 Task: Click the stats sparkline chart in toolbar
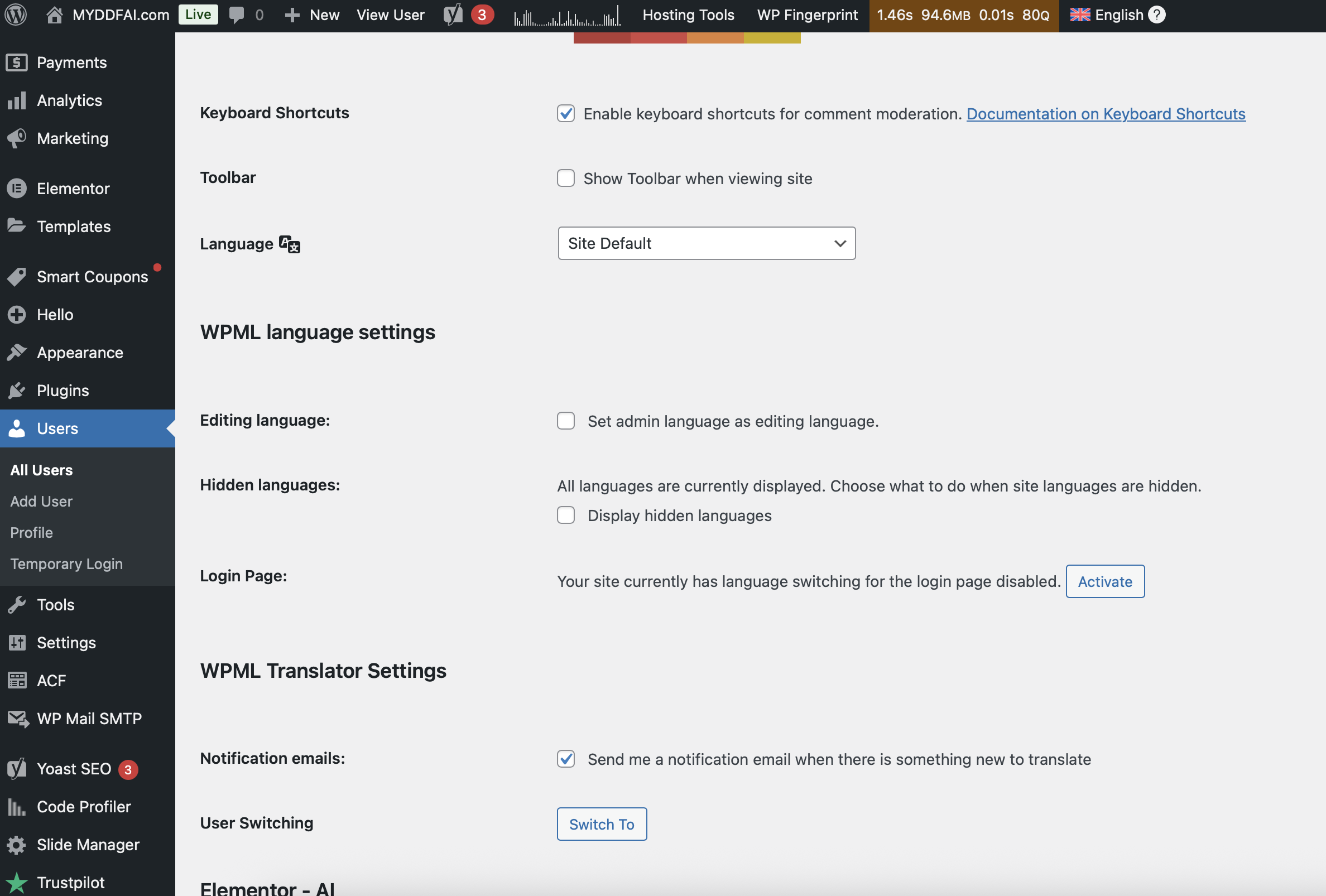pyautogui.click(x=567, y=16)
